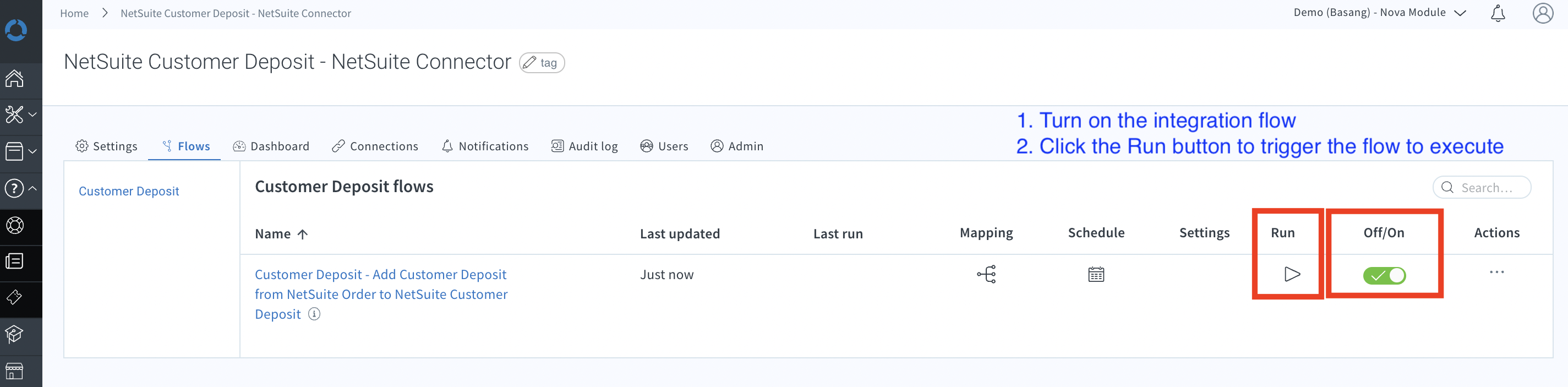Open the Admin tab

[x=737, y=146]
